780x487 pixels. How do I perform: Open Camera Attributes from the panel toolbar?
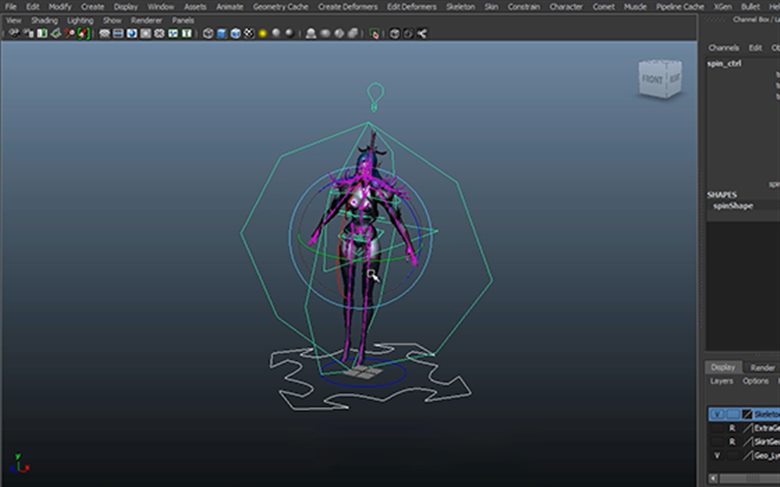pos(28,33)
